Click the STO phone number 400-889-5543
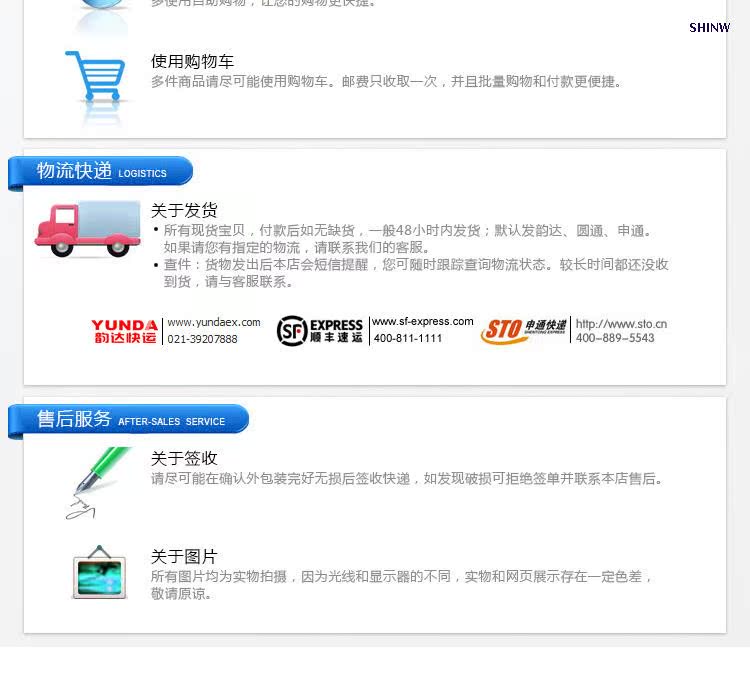Viewport: 750px width, 680px height. 615,338
